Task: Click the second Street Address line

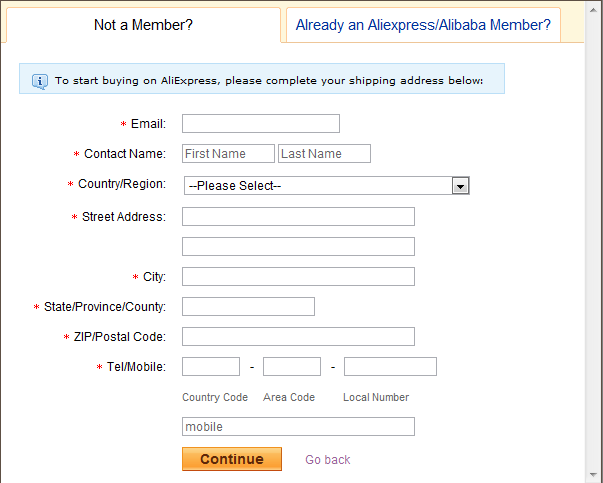Action: tap(298, 247)
